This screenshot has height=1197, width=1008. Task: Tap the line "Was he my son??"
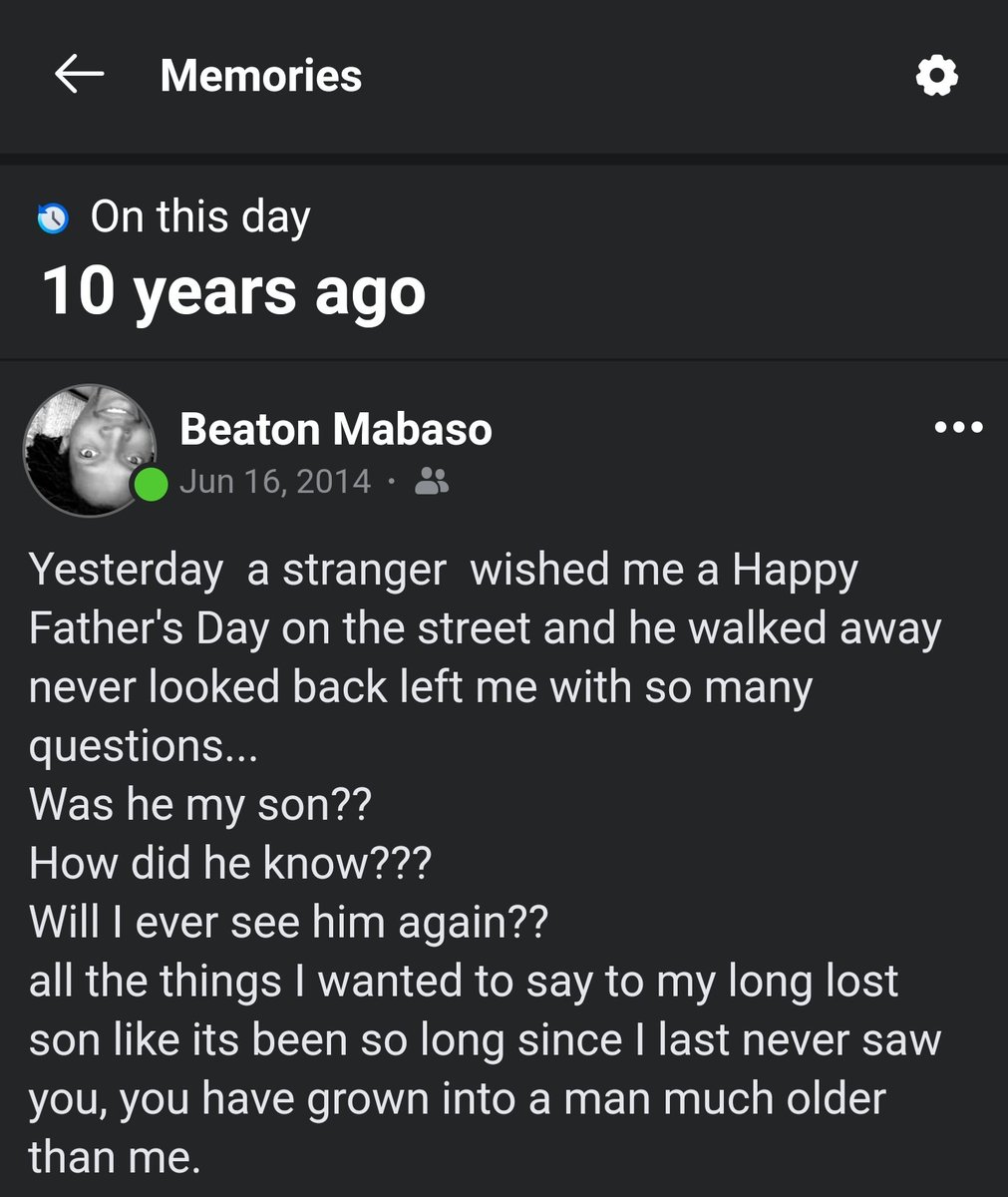click(200, 805)
